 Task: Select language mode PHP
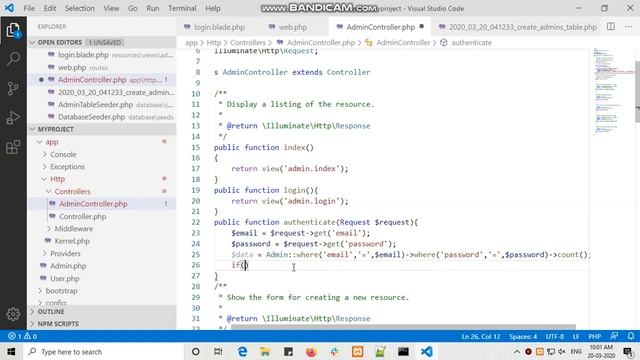[594, 336]
